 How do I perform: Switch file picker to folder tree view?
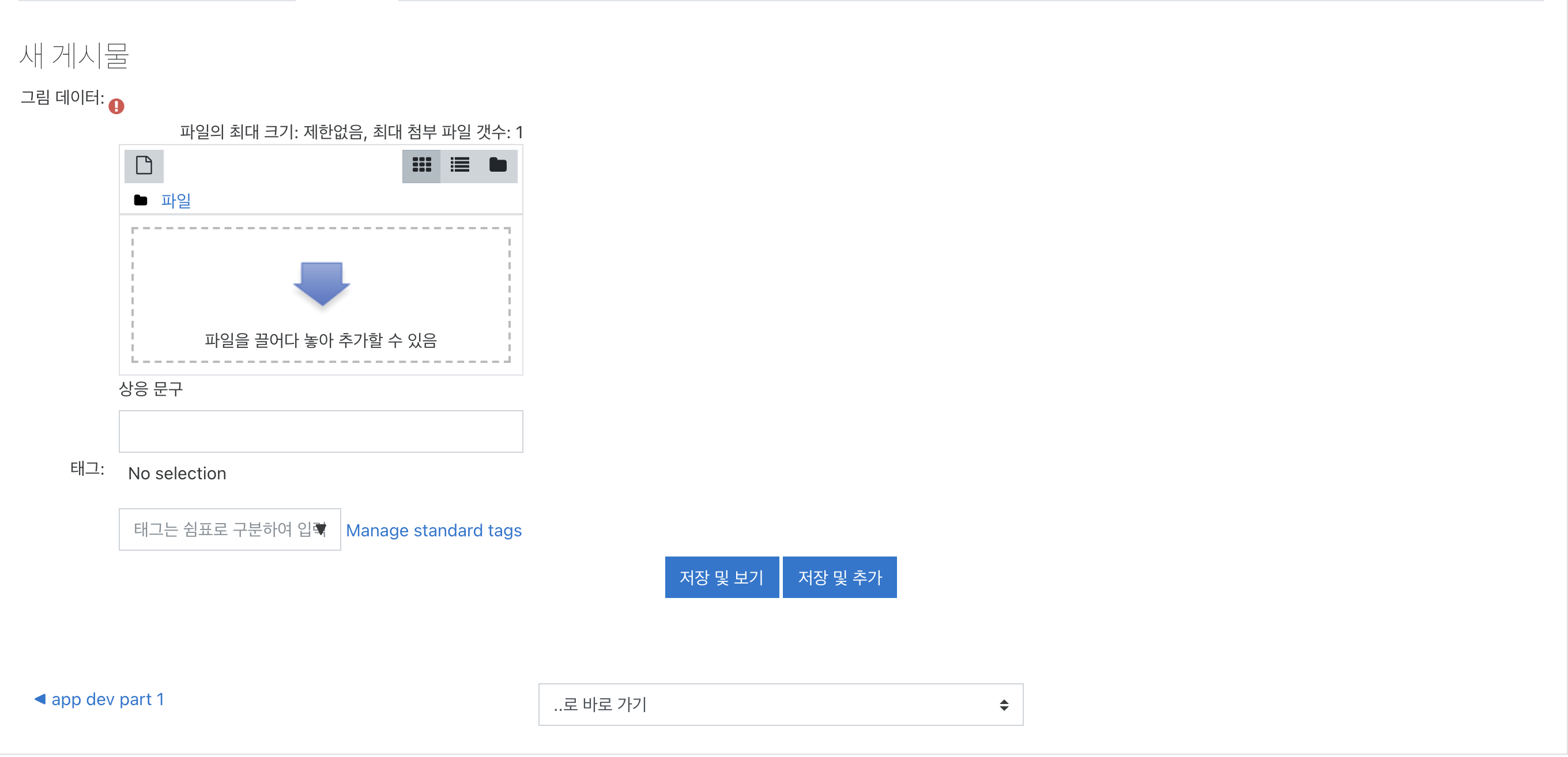point(498,165)
